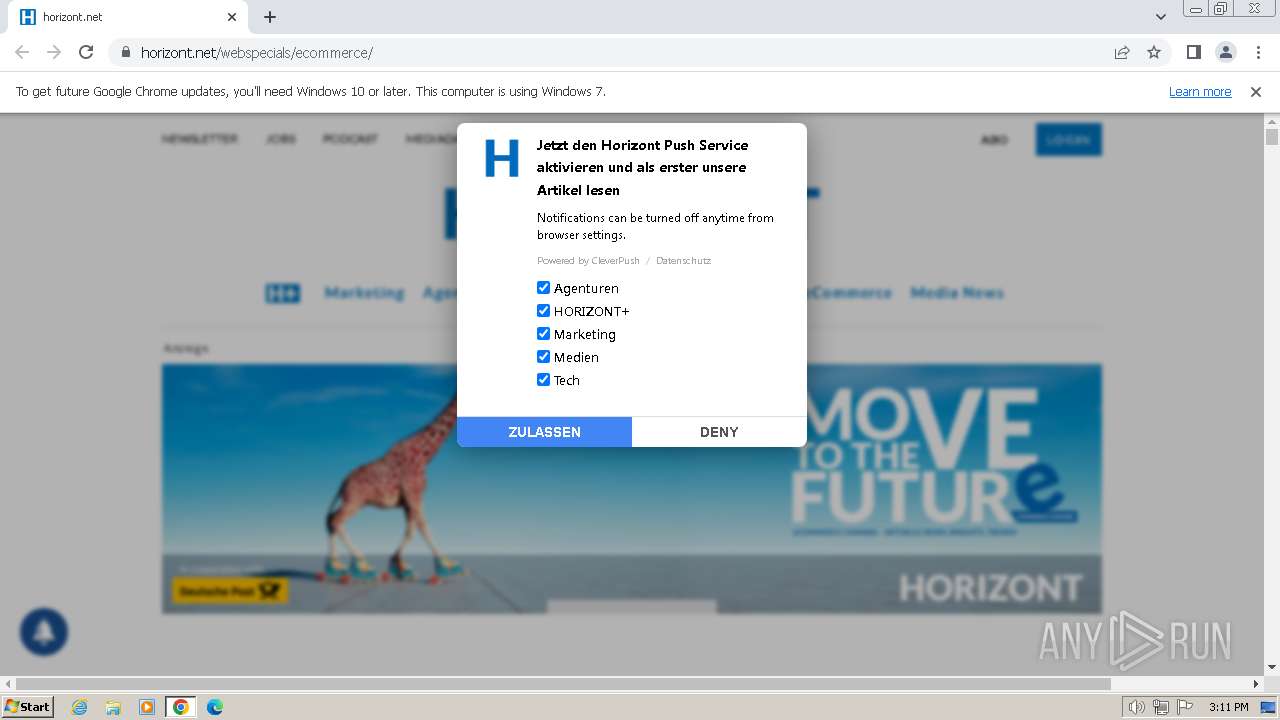Click the blue notification bell icon
Viewport: 1280px width, 720px height.
coord(44,632)
